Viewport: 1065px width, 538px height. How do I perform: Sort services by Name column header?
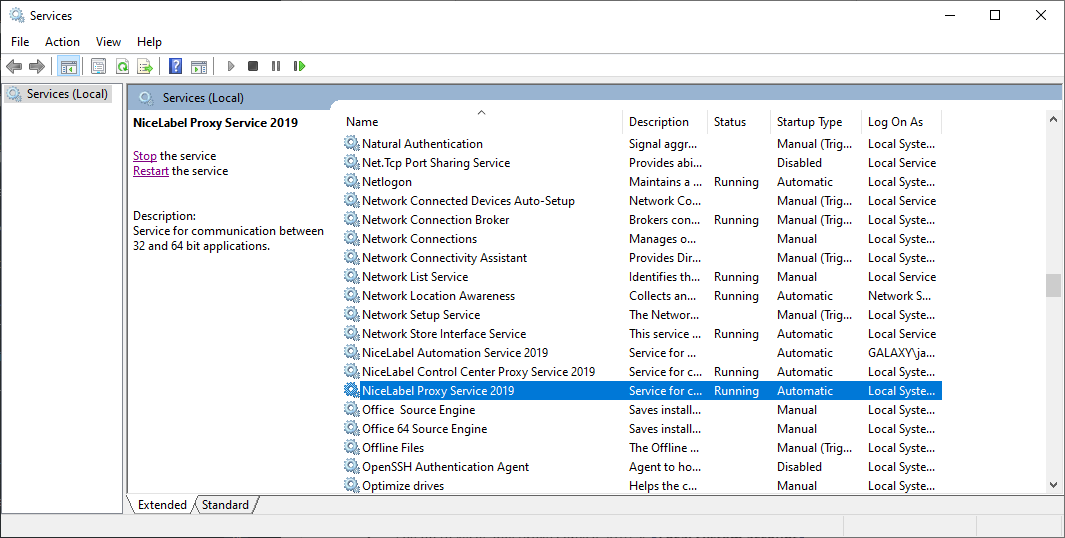coord(480,122)
